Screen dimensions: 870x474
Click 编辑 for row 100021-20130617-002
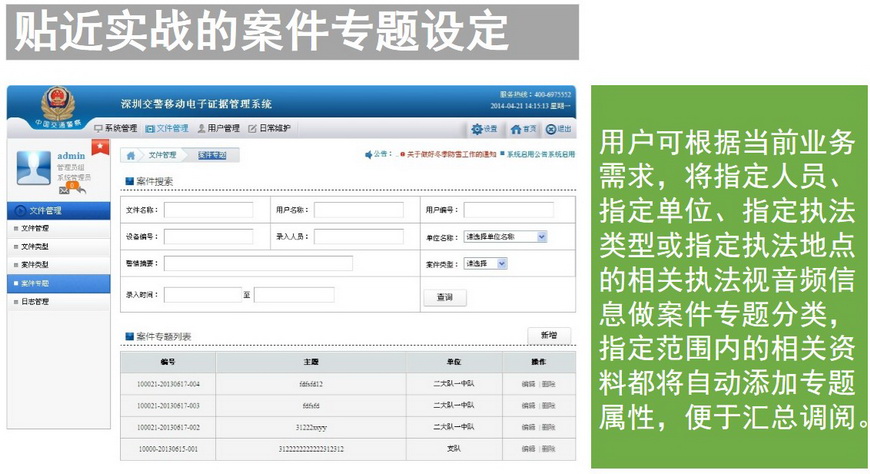(x=528, y=427)
